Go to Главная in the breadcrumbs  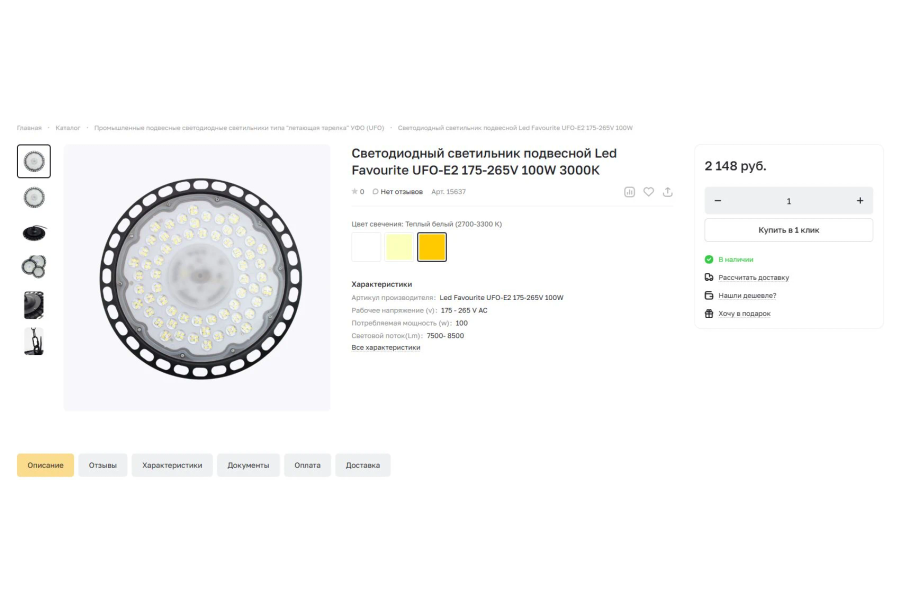[29, 127]
